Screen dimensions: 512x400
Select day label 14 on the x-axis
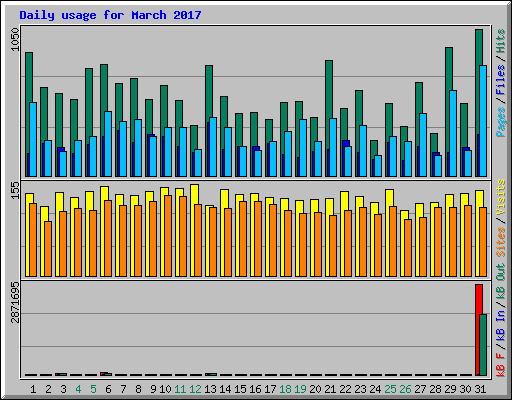tap(225, 389)
